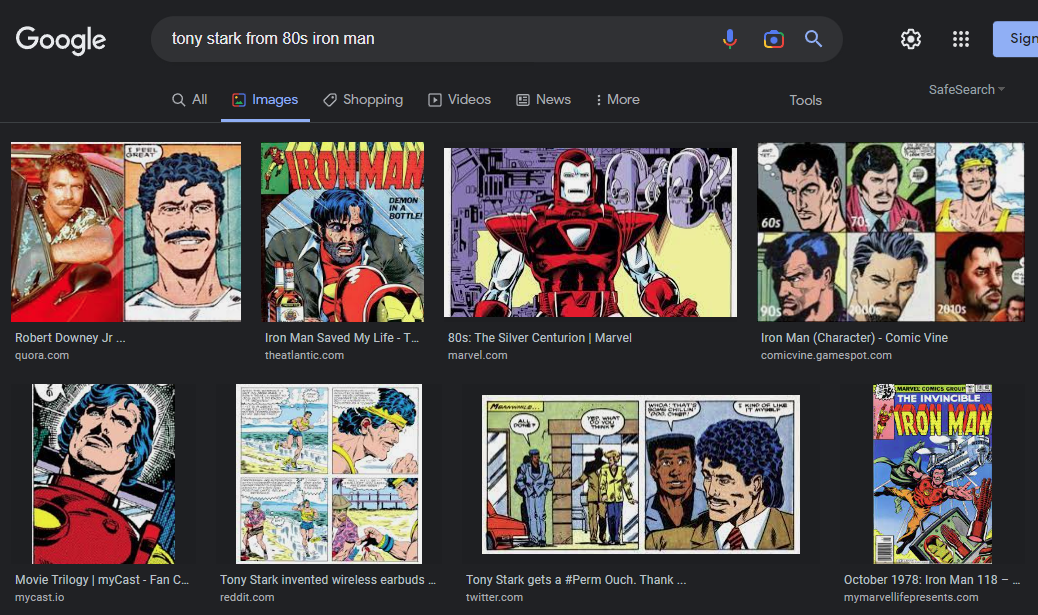1038x615 pixels.
Task: Click the mycast.io source link
Action: tap(40, 597)
